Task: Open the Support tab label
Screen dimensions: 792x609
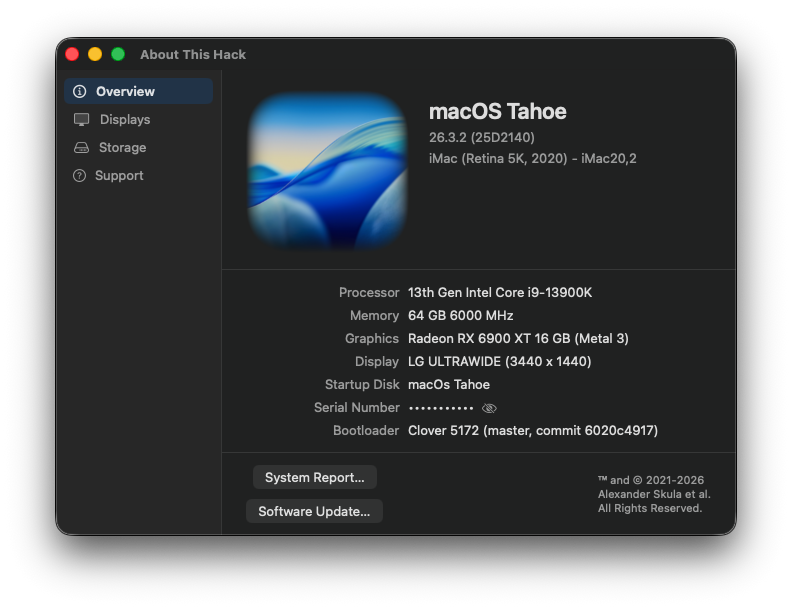Action: pos(119,176)
